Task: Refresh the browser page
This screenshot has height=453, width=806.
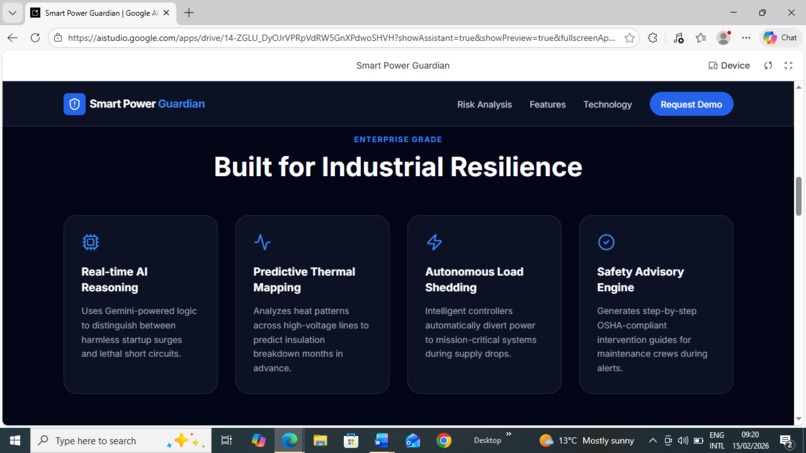Action: [x=35, y=38]
